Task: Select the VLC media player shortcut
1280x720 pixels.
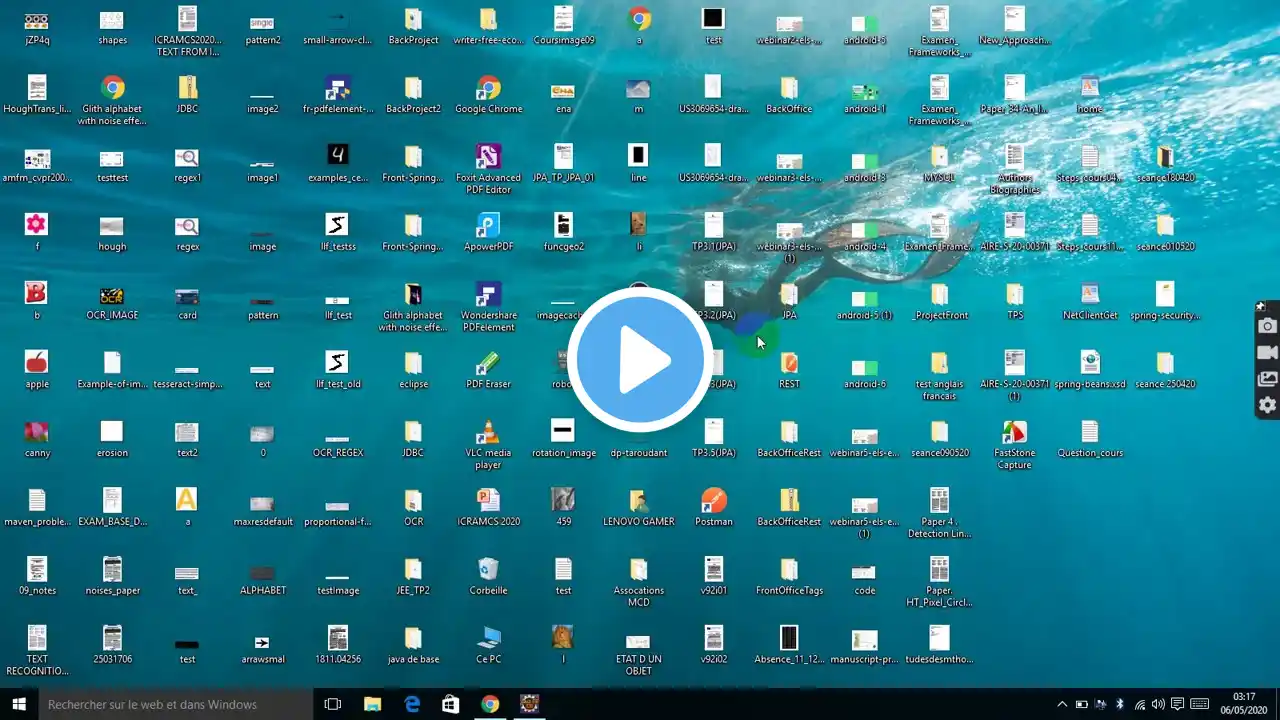Action: point(489,444)
